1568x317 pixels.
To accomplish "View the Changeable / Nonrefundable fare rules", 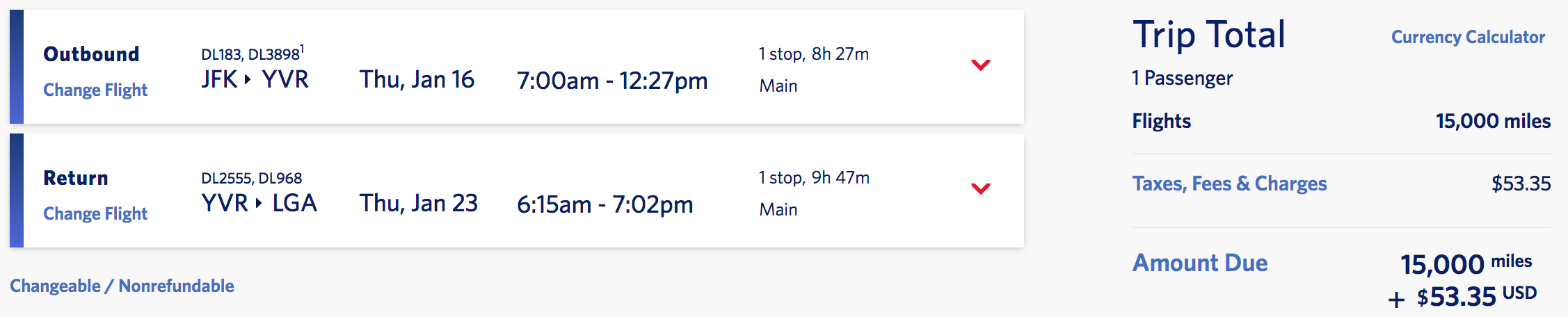I will click(x=122, y=286).
